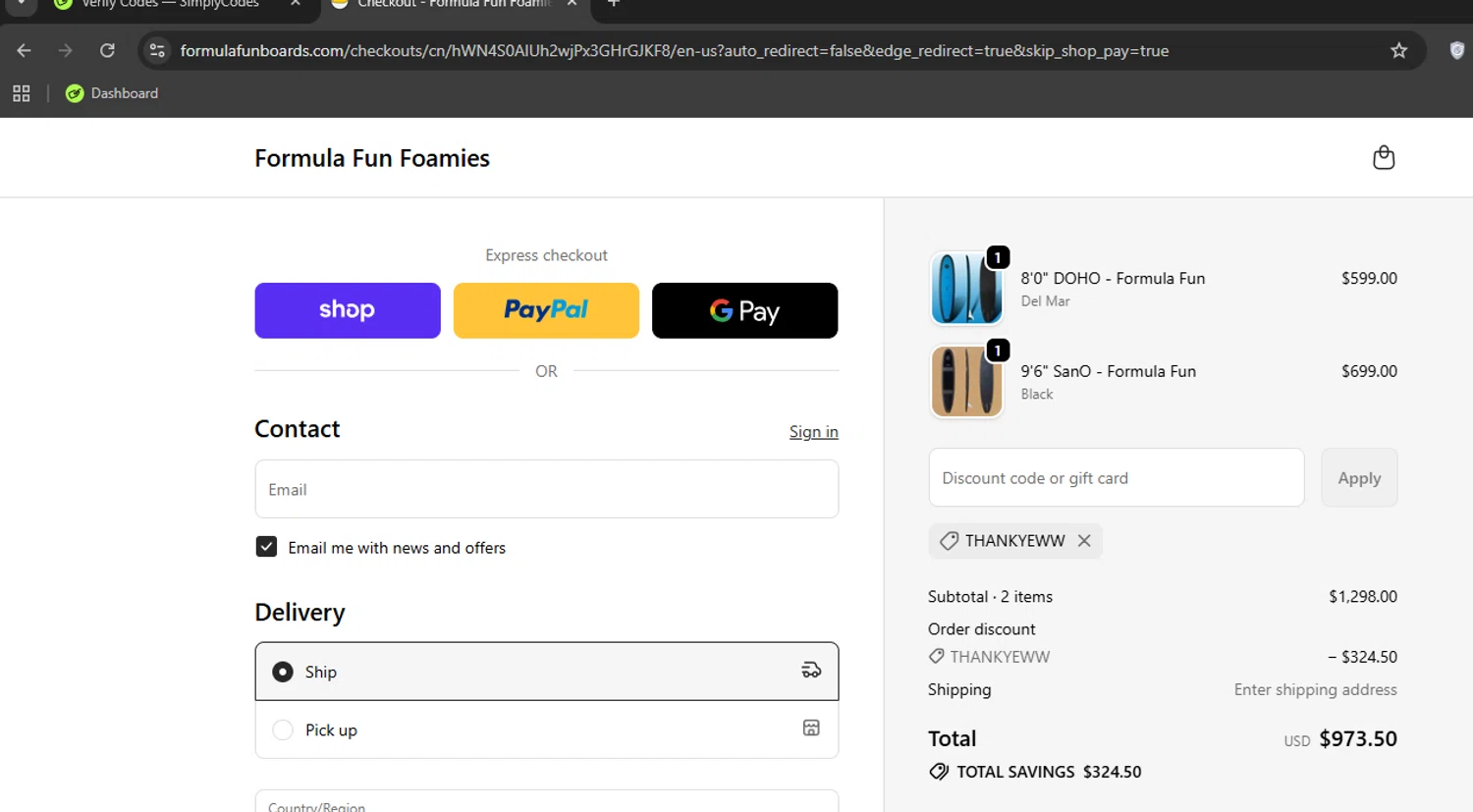Go back with the browser back arrow
This screenshot has height=812, width=1473.
pyautogui.click(x=24, y=50)
